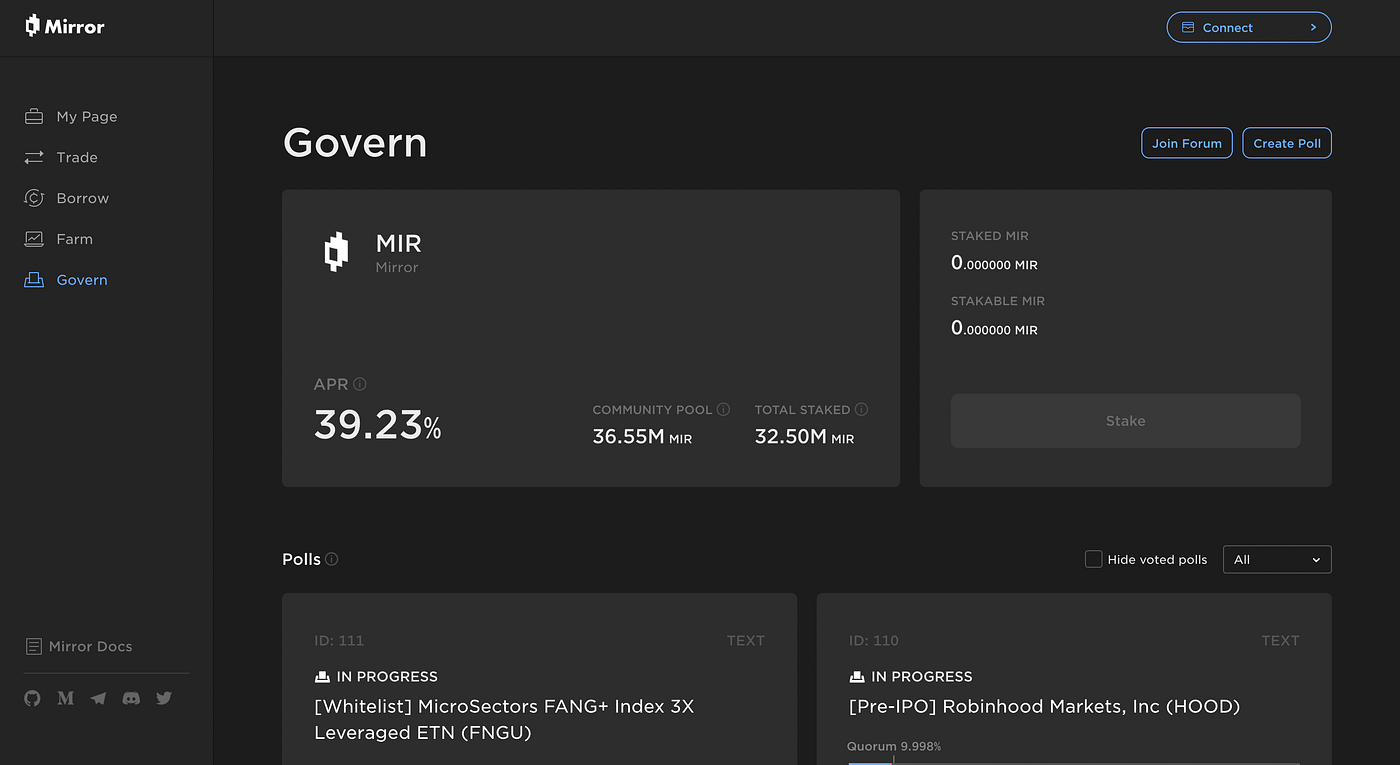1400x765 pixels.
Task: Click the Staked MIR balance value
Action: [994, 264]
